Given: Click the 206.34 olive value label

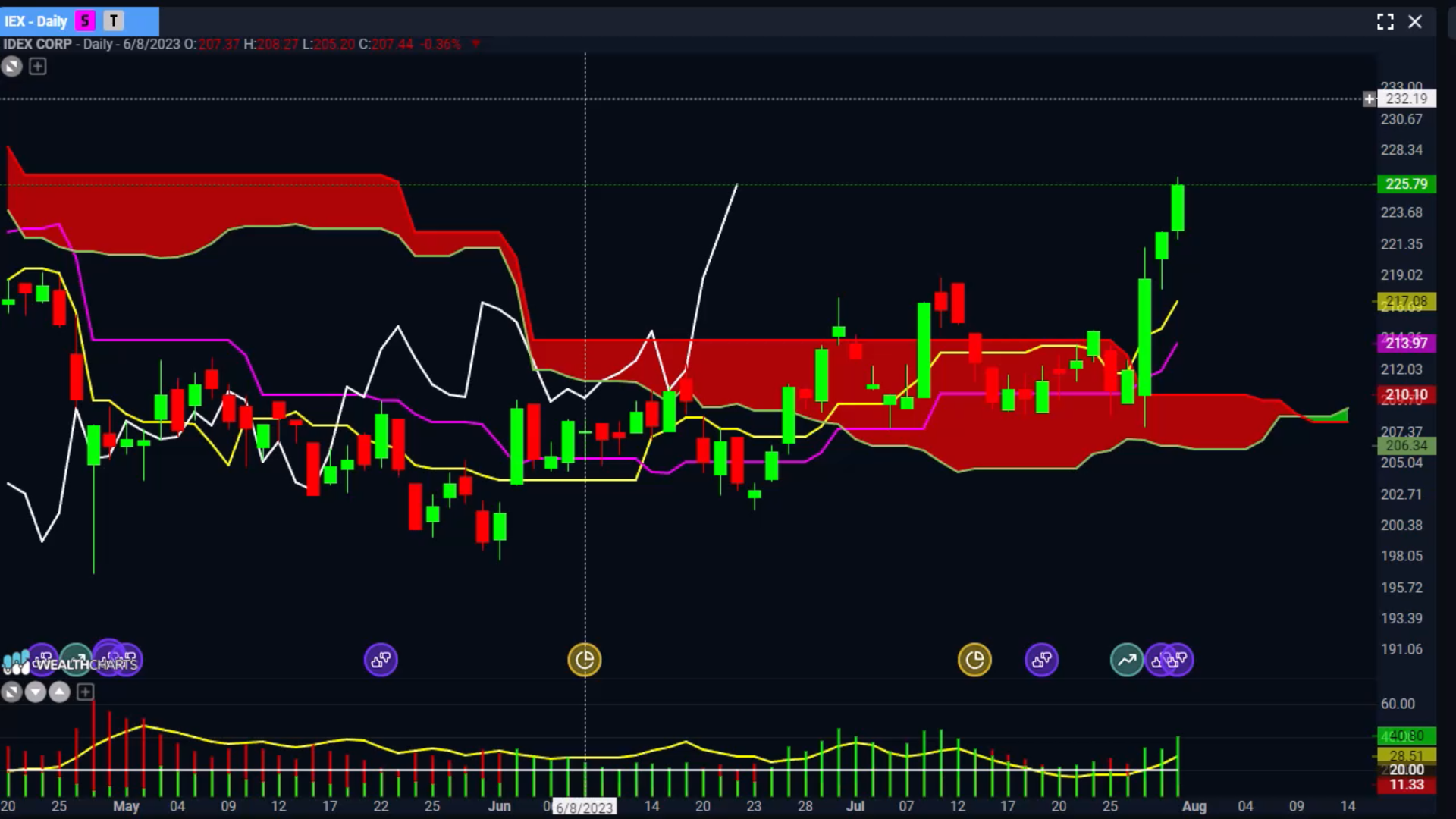Looking at the screenshot, I should tap(1407, 445).
